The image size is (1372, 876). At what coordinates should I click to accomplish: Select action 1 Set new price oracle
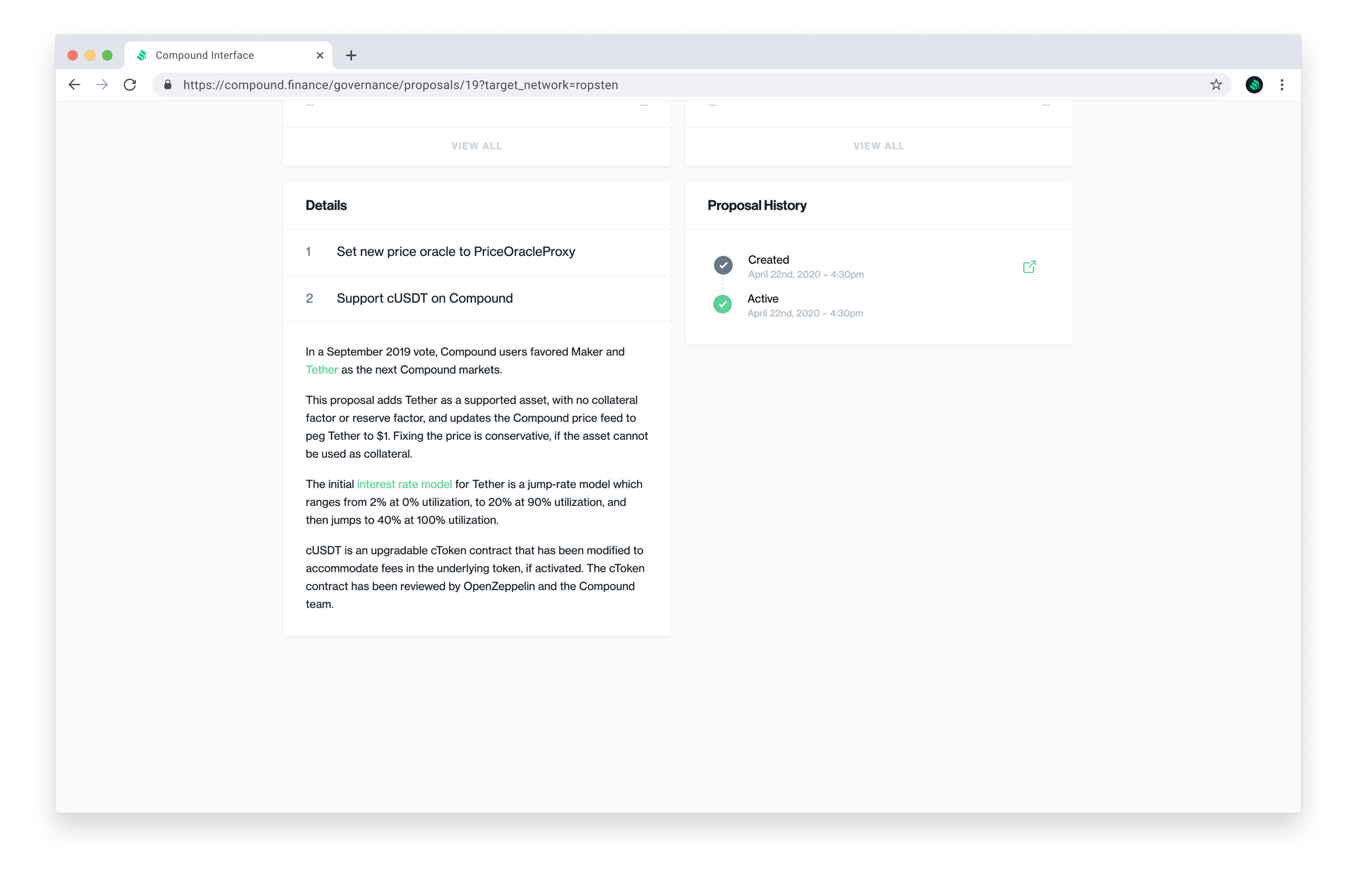[x=477, y=252]
